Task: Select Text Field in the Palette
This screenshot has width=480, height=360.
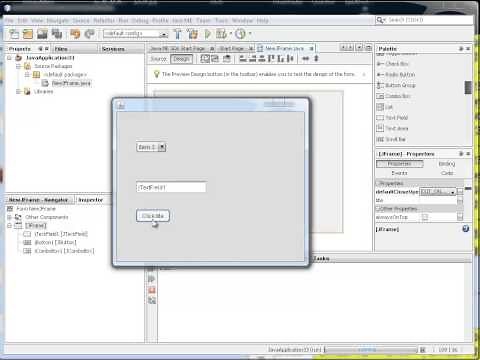Action: point(392,118)
